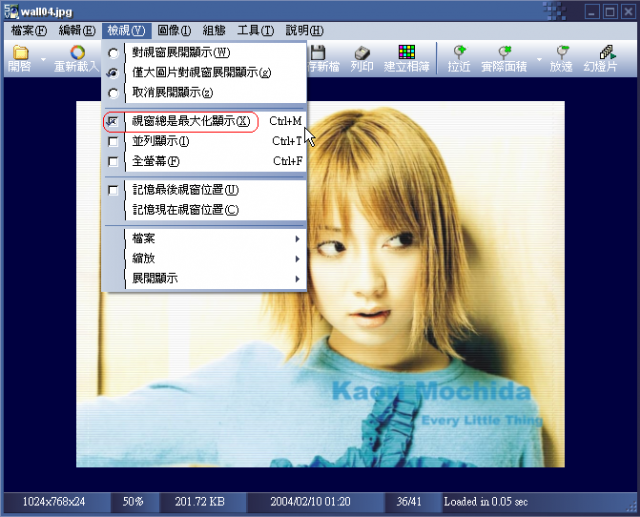Select 僅大圖片對視窗展開顯示 radio option
The image size is (640, 517).
(x=113, y=73)
